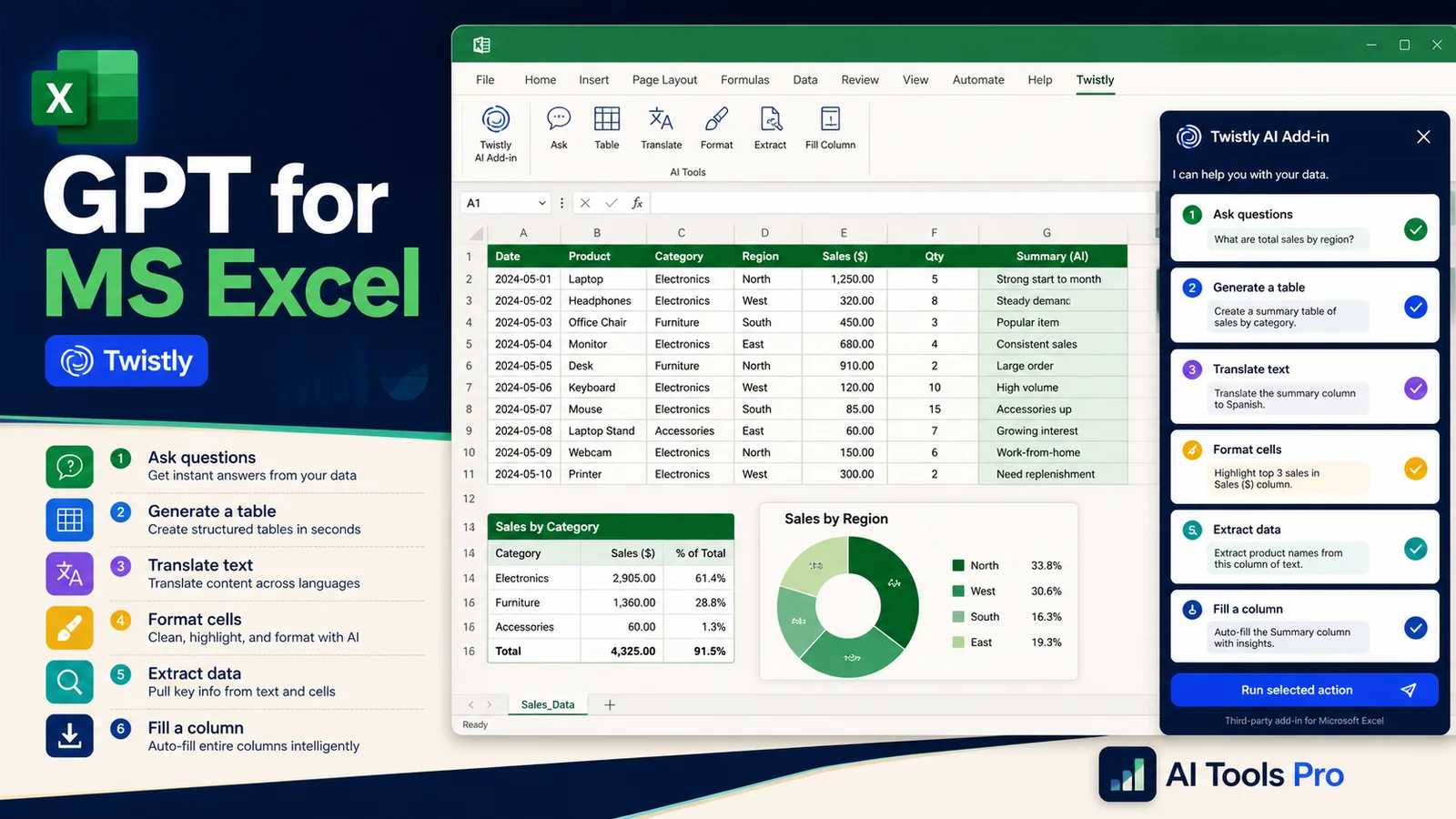This screenshot has width=1456, height=819.
Task: Click the large Excel logo at top left
Action: point(85,96)
